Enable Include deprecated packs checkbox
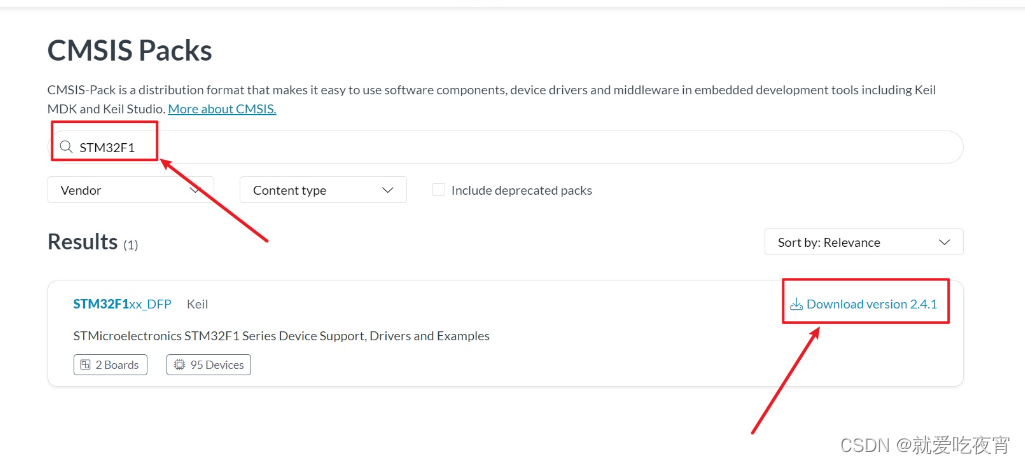The image size is (1025, 464). pos(439,190)
